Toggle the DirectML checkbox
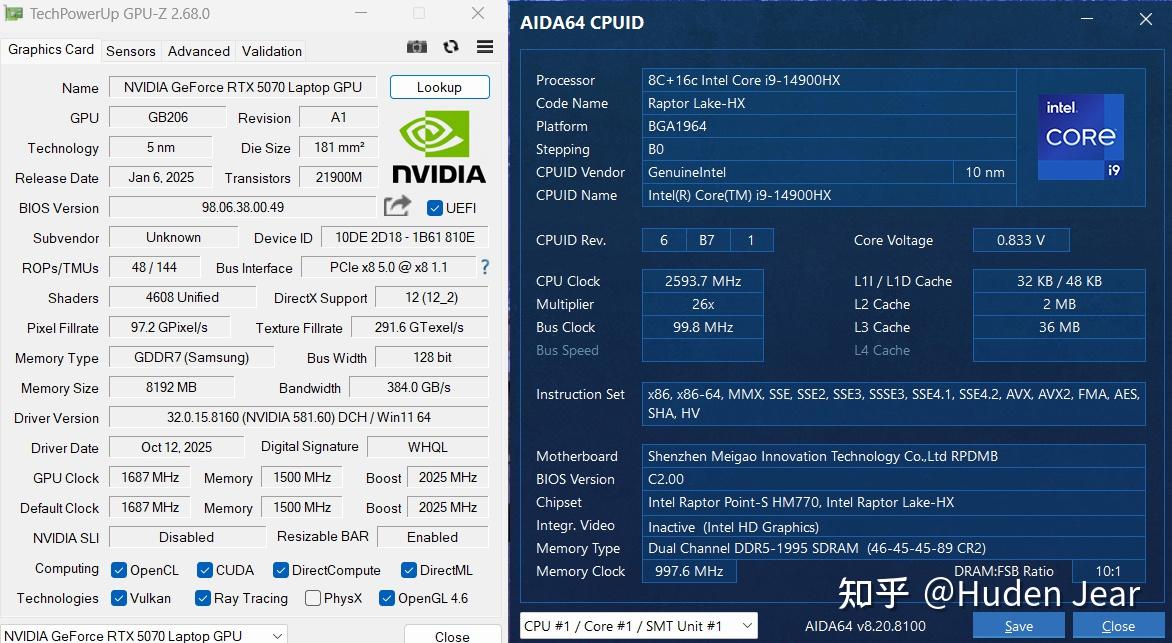Viewport: 1172px width, 643px height. click(x=409, y=570)
